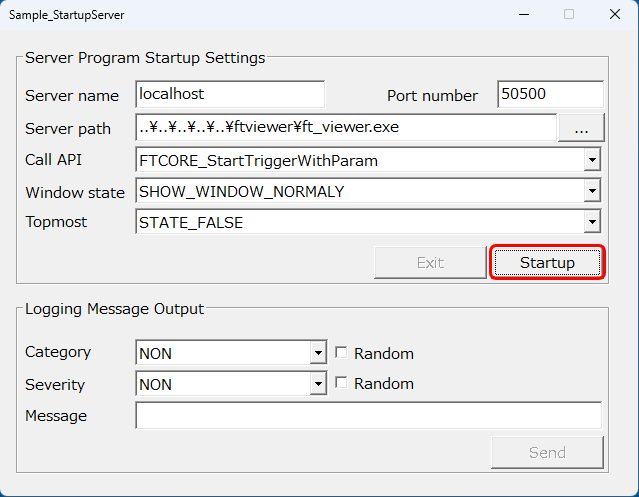The height and width of the screenshot is (497, 639).
Task: Enable the Category Random checkbox
Action: [x=342, y=353]
